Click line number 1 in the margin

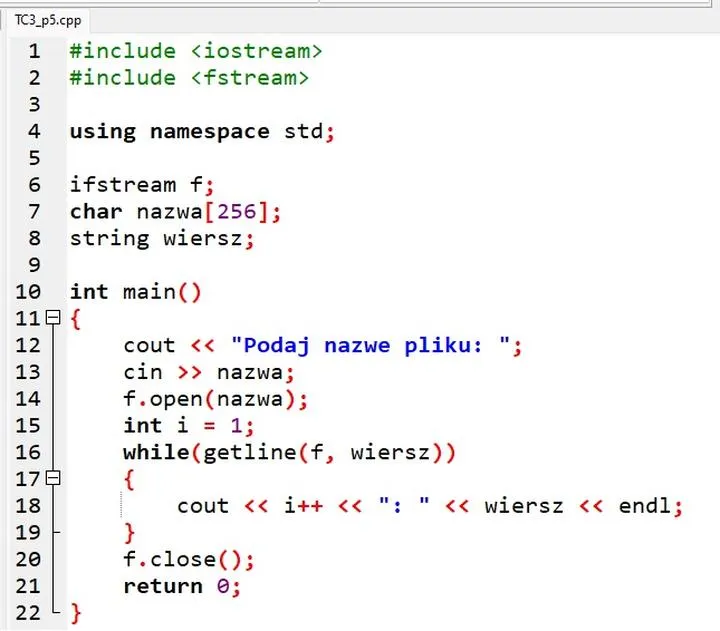(x=34, y=51)
